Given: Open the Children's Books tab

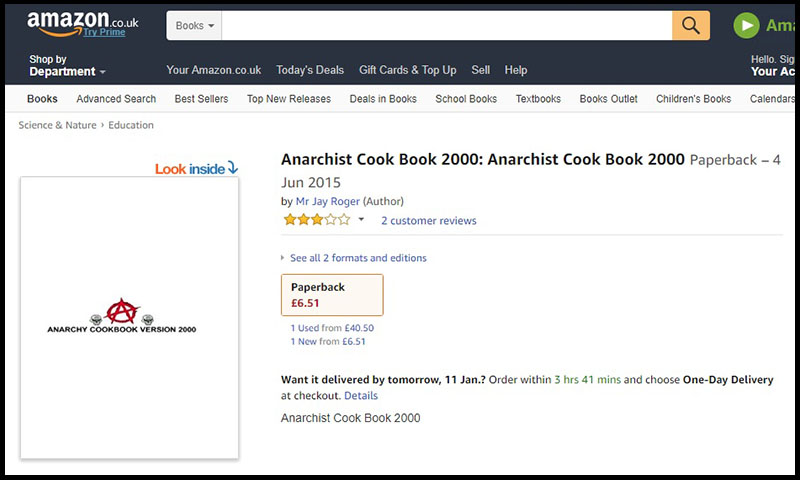Looking at the screenshot, I should tap(694, 99).
